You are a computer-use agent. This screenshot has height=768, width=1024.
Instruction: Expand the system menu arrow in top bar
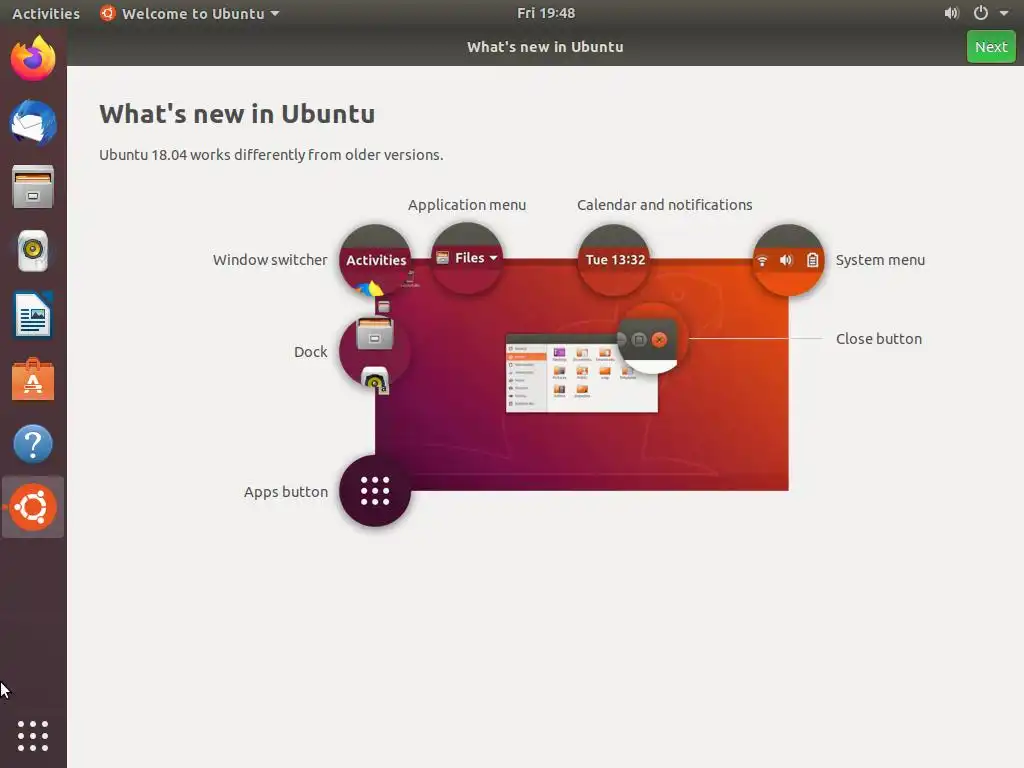point(1004,13)
